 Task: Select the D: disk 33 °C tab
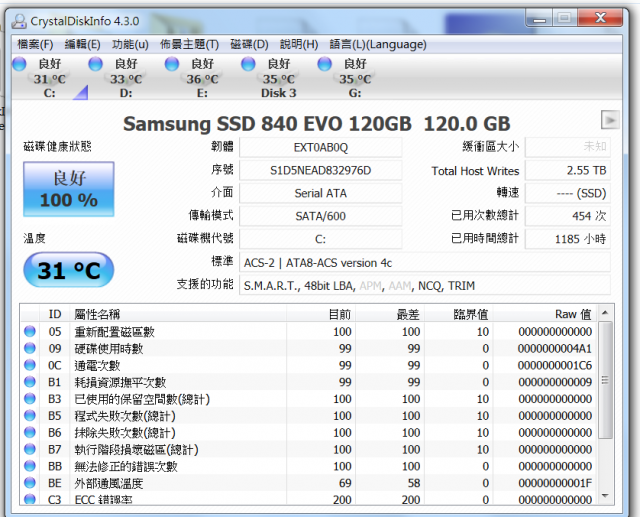click(x=126, y=78)
